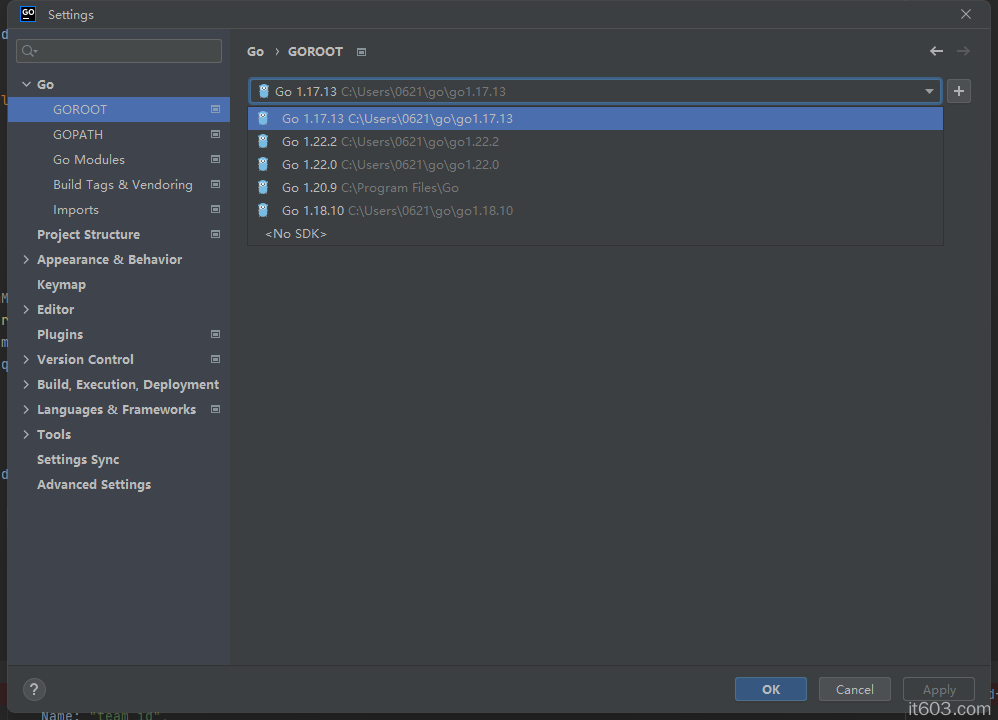Collapse the GOROOT SDK dropdown arrow

pyautogui.click(x=929, y=91)
